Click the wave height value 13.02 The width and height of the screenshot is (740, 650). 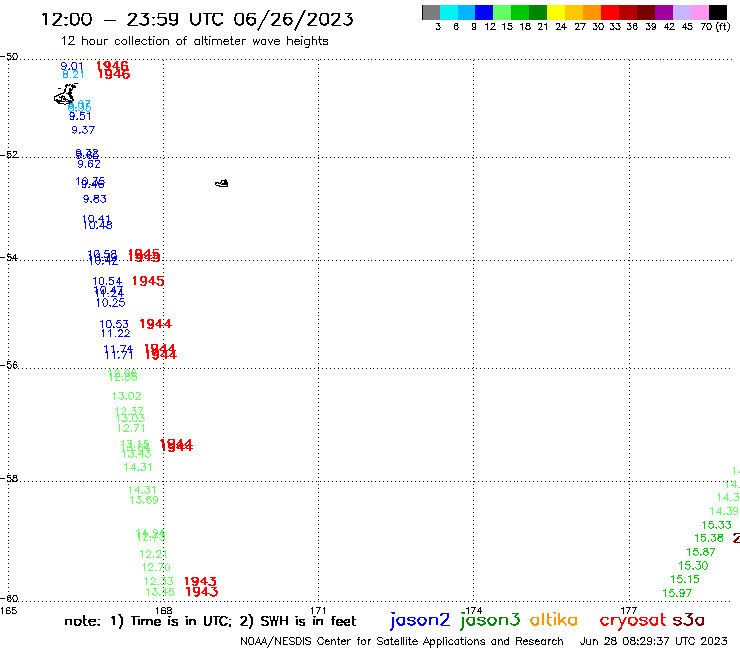pyautogui.click(x=126, y=396)
